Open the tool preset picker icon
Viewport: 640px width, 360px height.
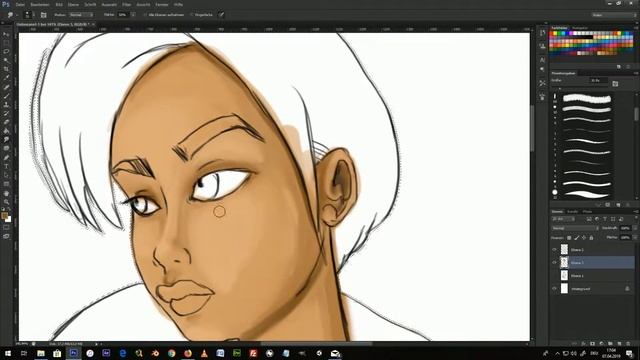coord(10,15)
